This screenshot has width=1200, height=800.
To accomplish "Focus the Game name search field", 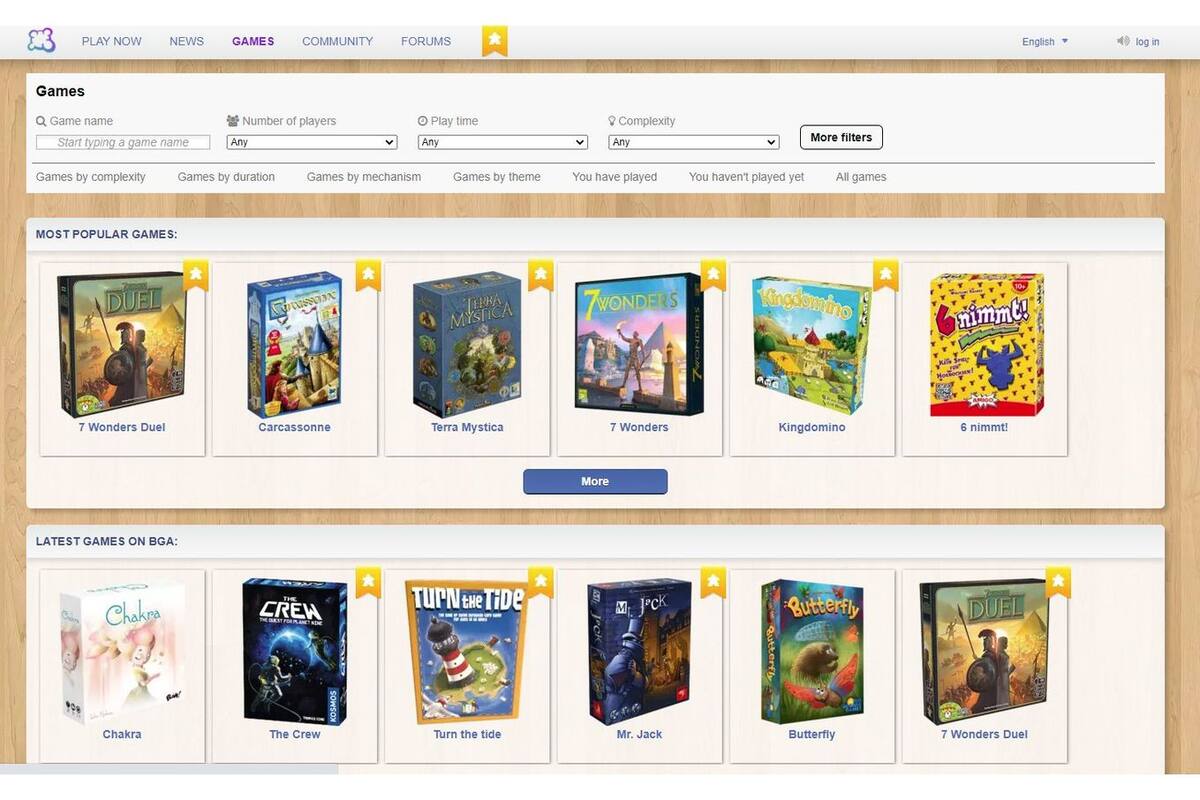I will tap(123, 142).
